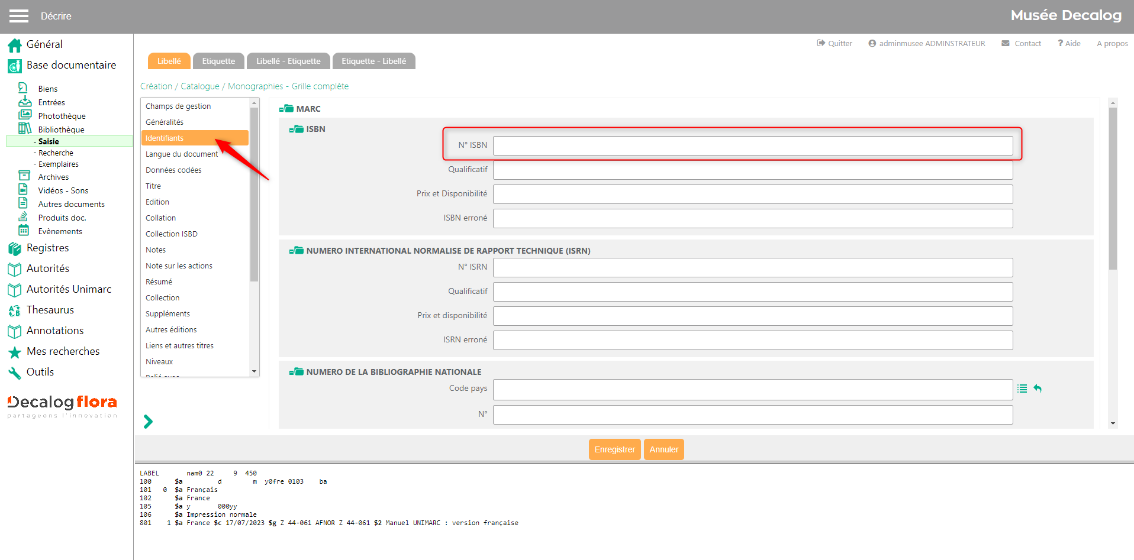The height and width of the screenshot is (560, 1134).
Task: Click the N° ISBN input field
Action: (752, 146)
